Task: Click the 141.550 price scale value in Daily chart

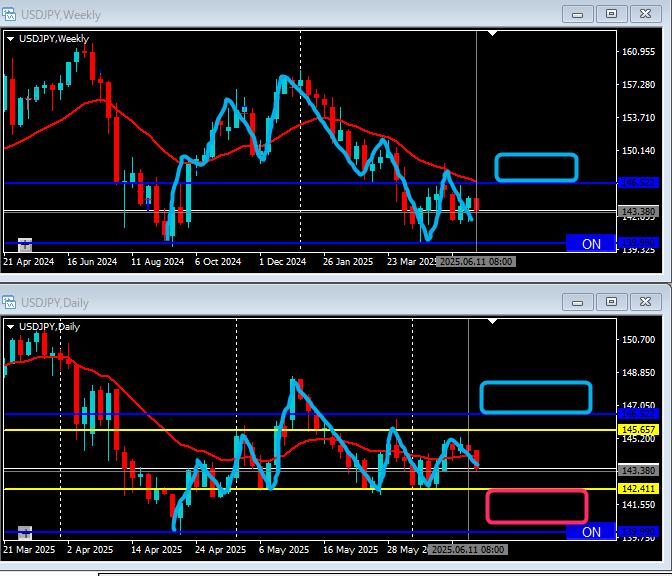Action: click(638, 504)
